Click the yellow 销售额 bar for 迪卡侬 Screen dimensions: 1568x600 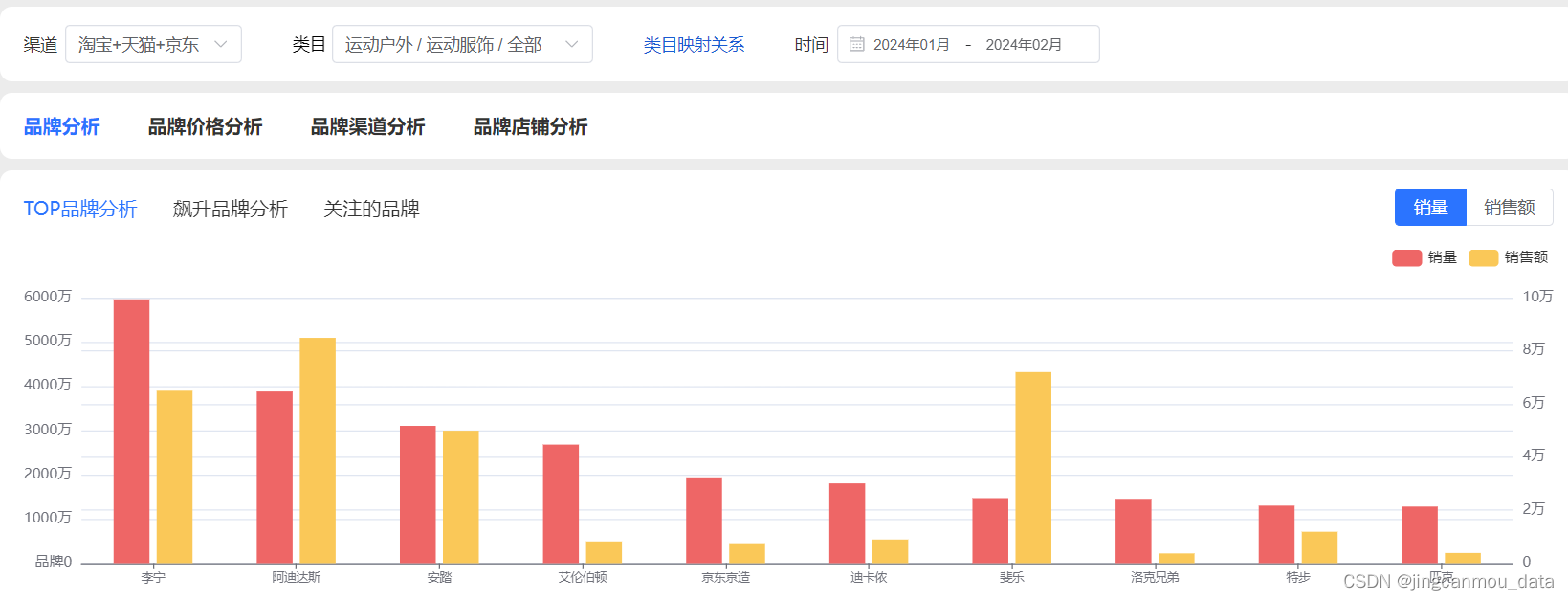click(x=891, y=551)
